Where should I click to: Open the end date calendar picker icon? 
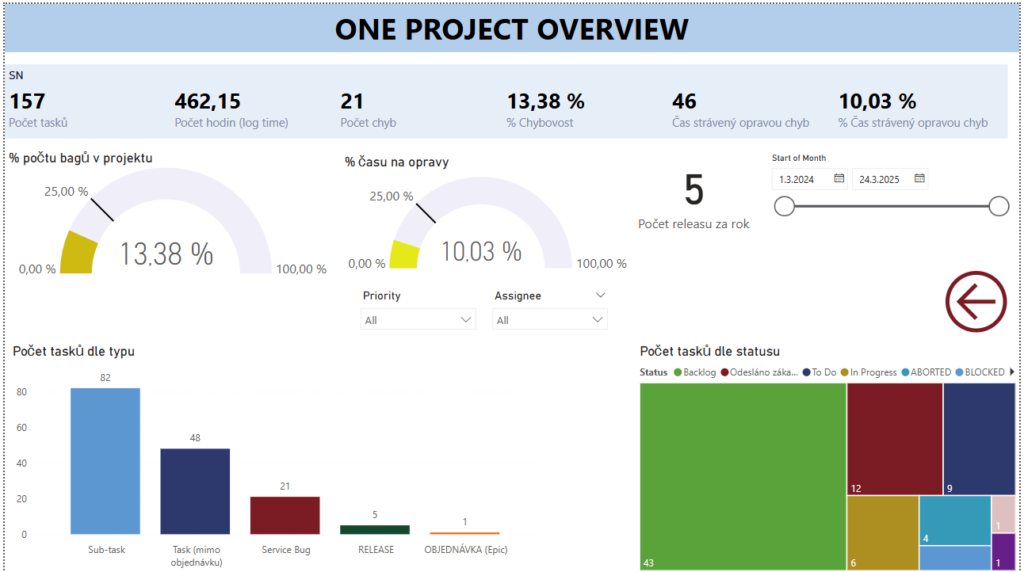click(920, 179)
